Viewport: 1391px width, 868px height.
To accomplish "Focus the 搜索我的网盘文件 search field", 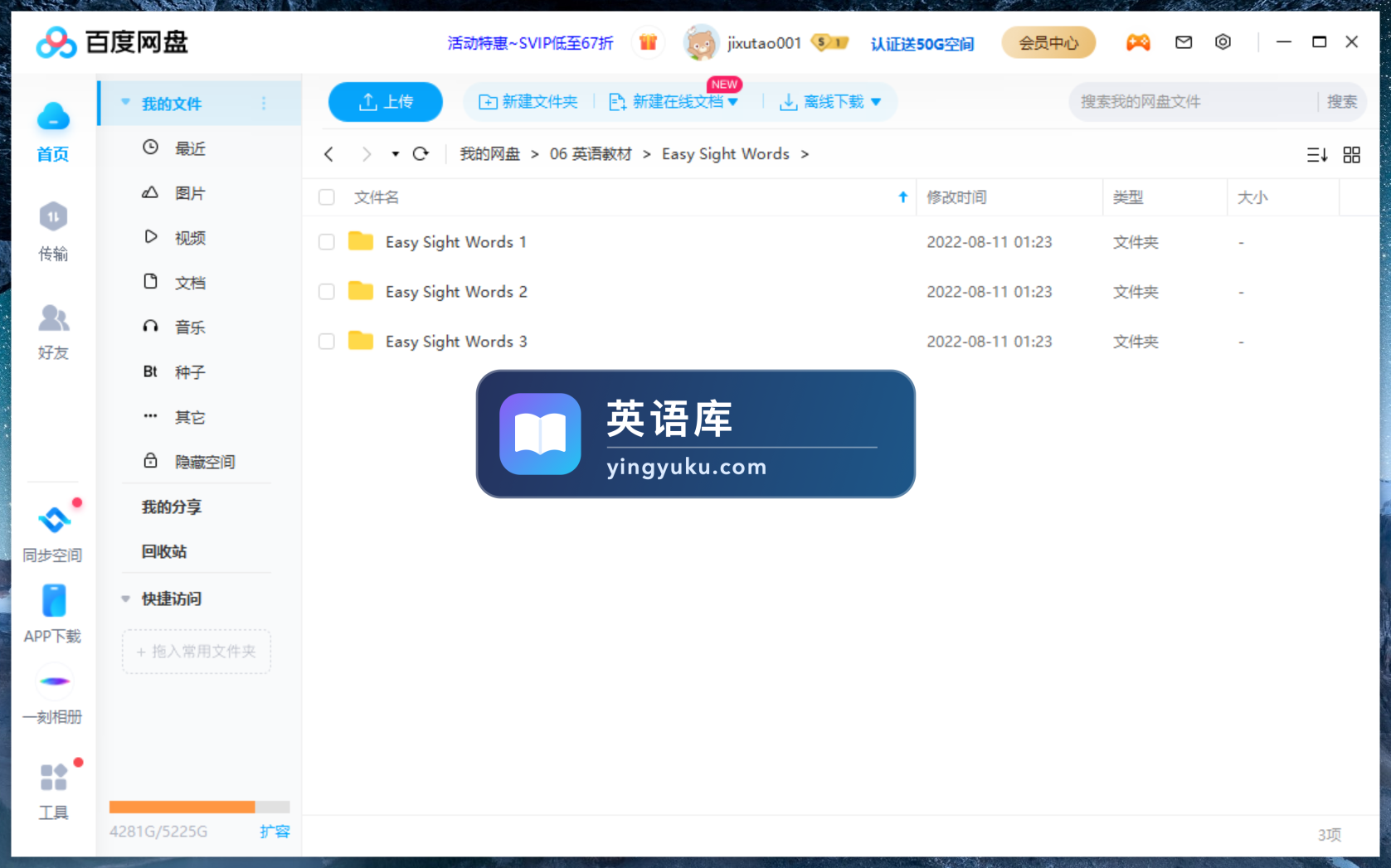I will [1194, 102].
